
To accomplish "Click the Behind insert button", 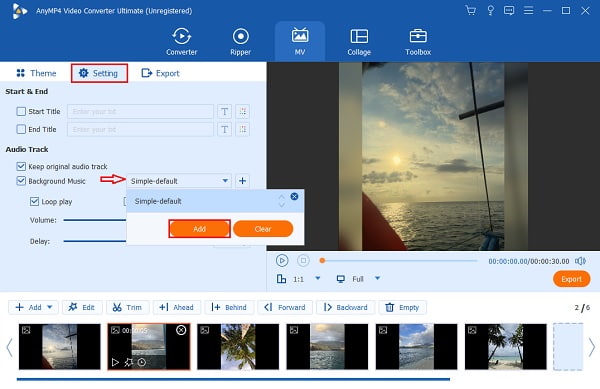I will [x=229, y=307].
